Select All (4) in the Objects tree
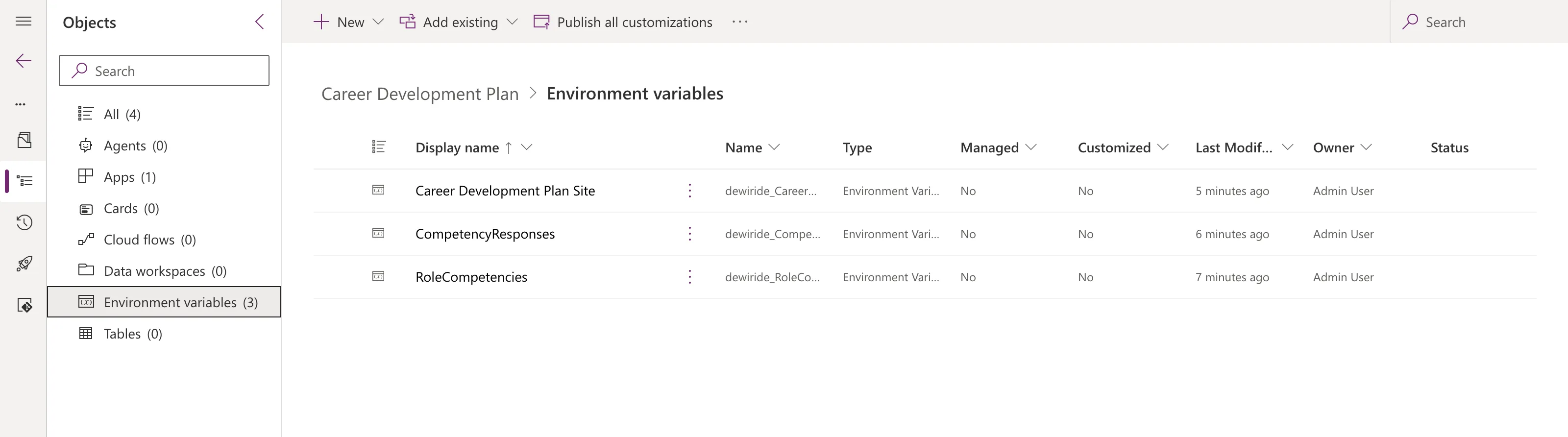1568x437 pixels. [x=164, y=114]
